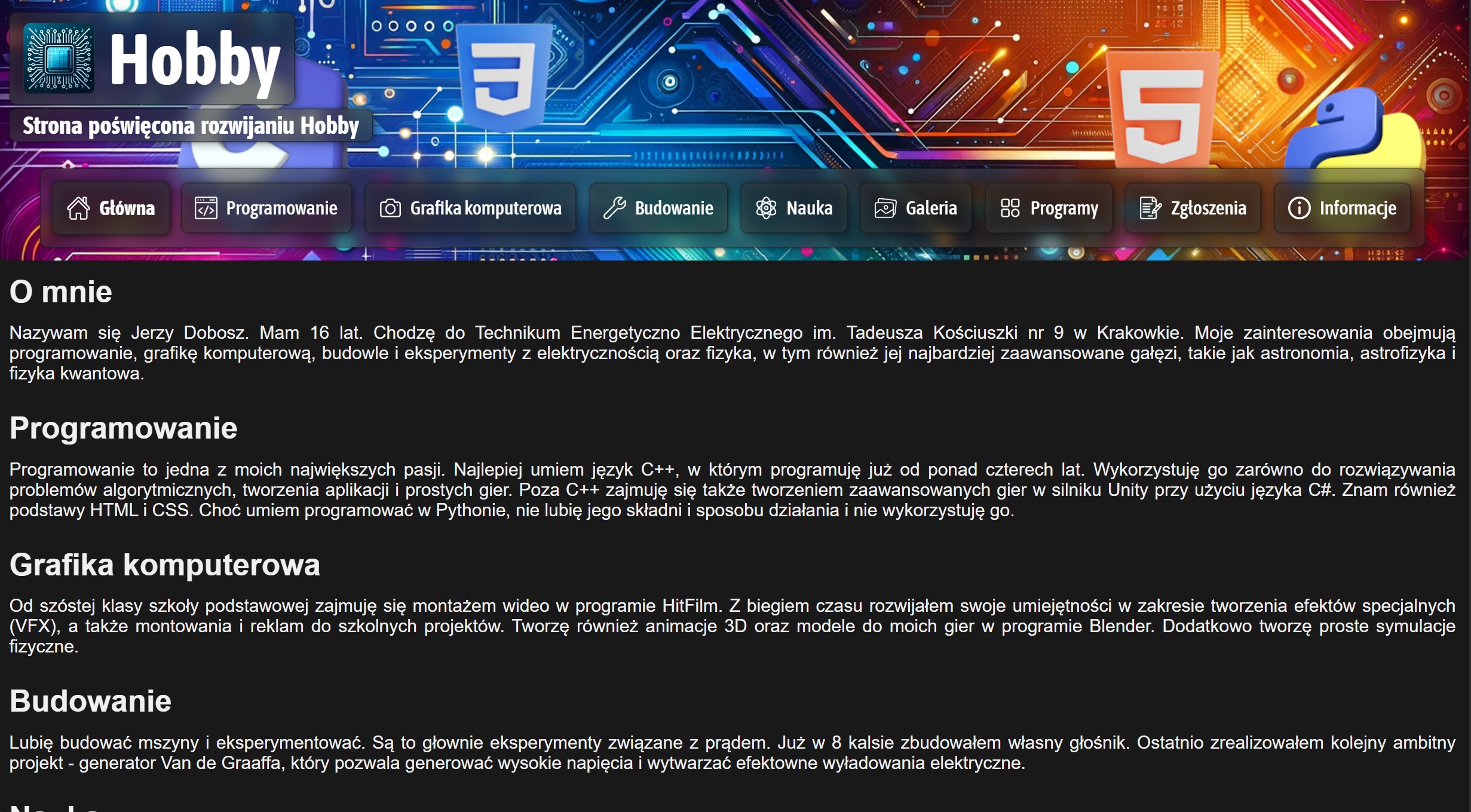1471x812 pixels.
Task: Select the Budowanie navigation label
Action: [x=674, y=209]
